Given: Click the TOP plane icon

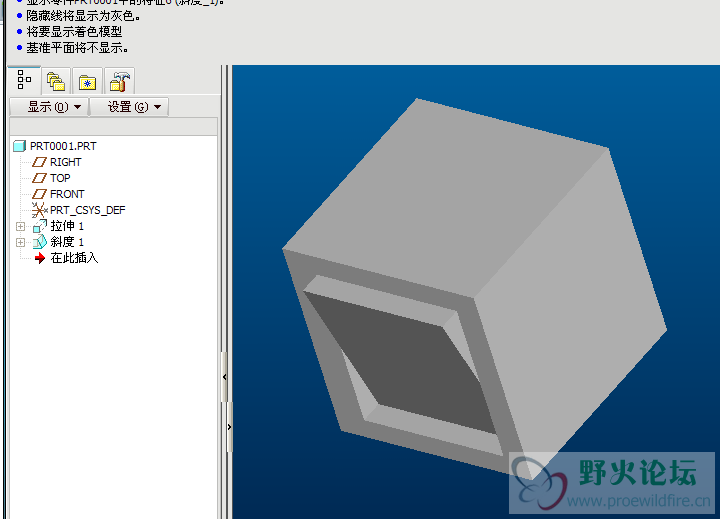Looking at the screenshot, I should [x=39, y=178].
